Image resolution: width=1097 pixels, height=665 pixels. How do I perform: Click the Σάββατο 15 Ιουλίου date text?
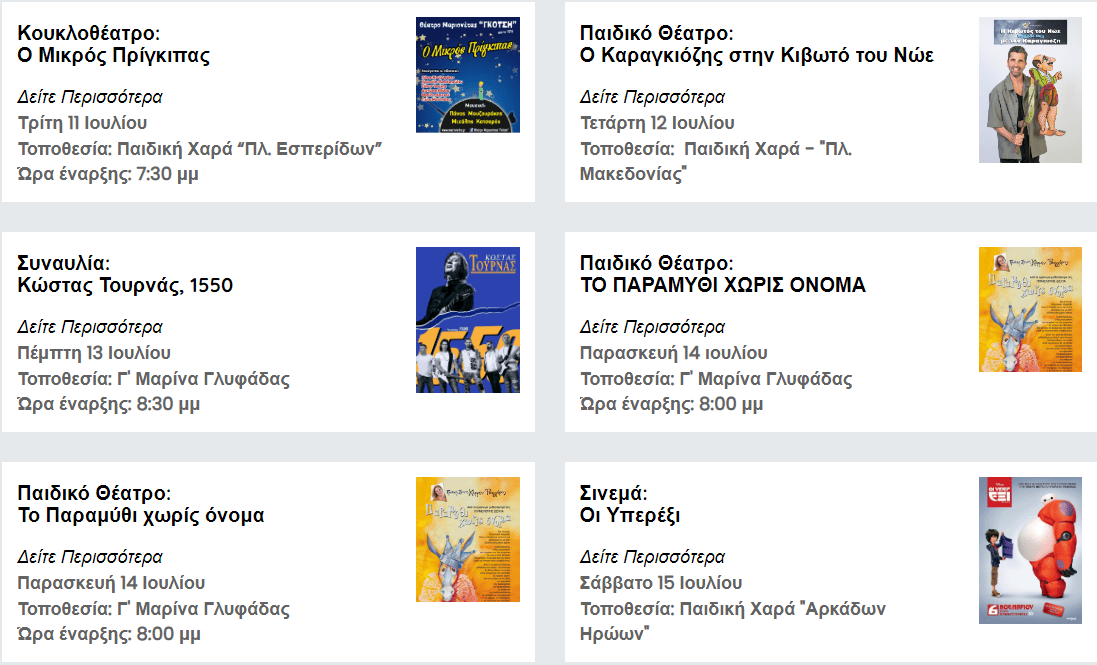661,583
